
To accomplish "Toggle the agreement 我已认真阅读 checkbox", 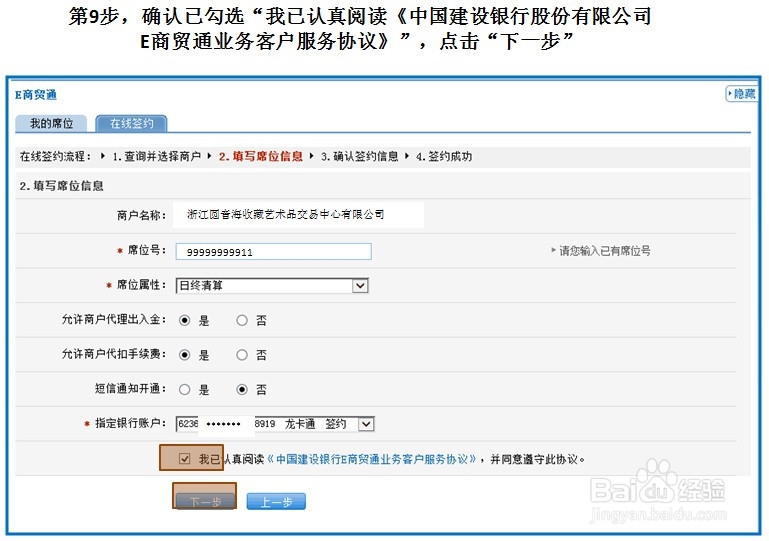I will (184, 459).
